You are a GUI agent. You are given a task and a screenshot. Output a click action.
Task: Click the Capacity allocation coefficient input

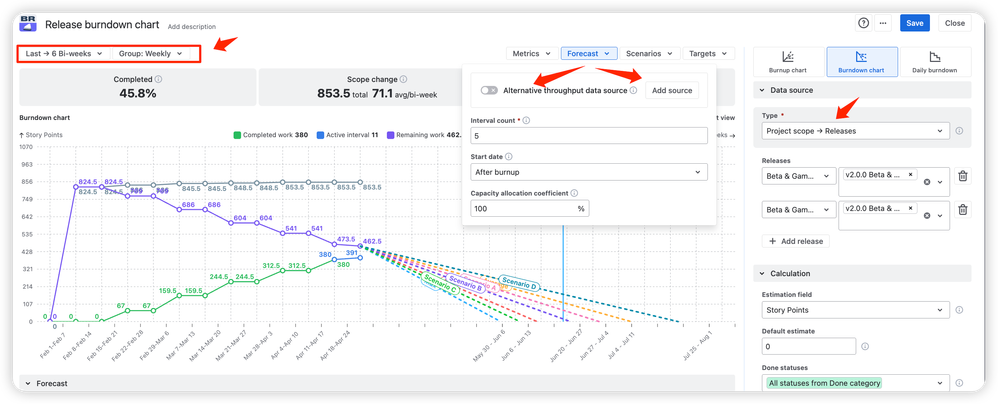530,208
